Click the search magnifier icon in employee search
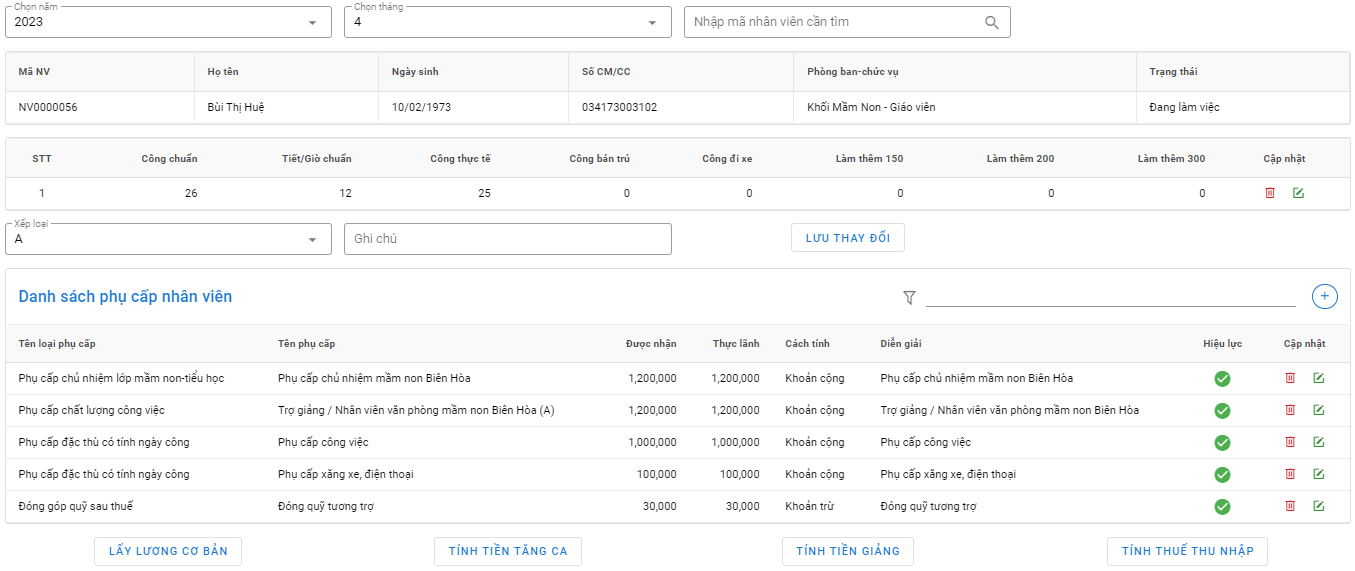This screenshot has height=571, width=1355. (x=991, y=22)
